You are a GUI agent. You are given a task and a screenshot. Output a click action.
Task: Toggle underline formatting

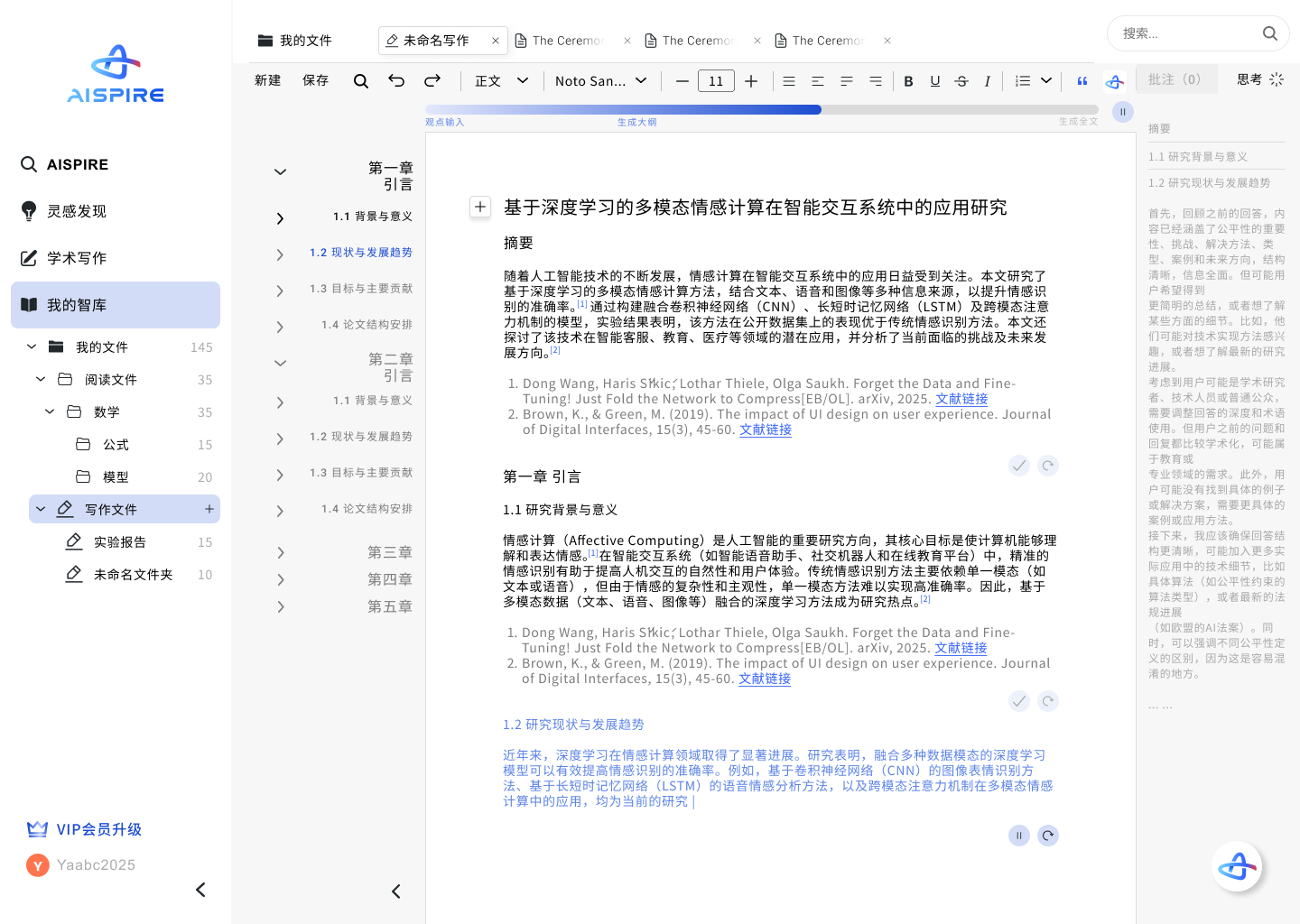[x=934, y=81]
